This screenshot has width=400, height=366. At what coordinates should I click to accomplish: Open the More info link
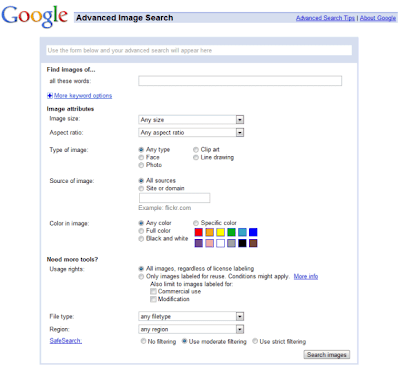coord(306,277)
